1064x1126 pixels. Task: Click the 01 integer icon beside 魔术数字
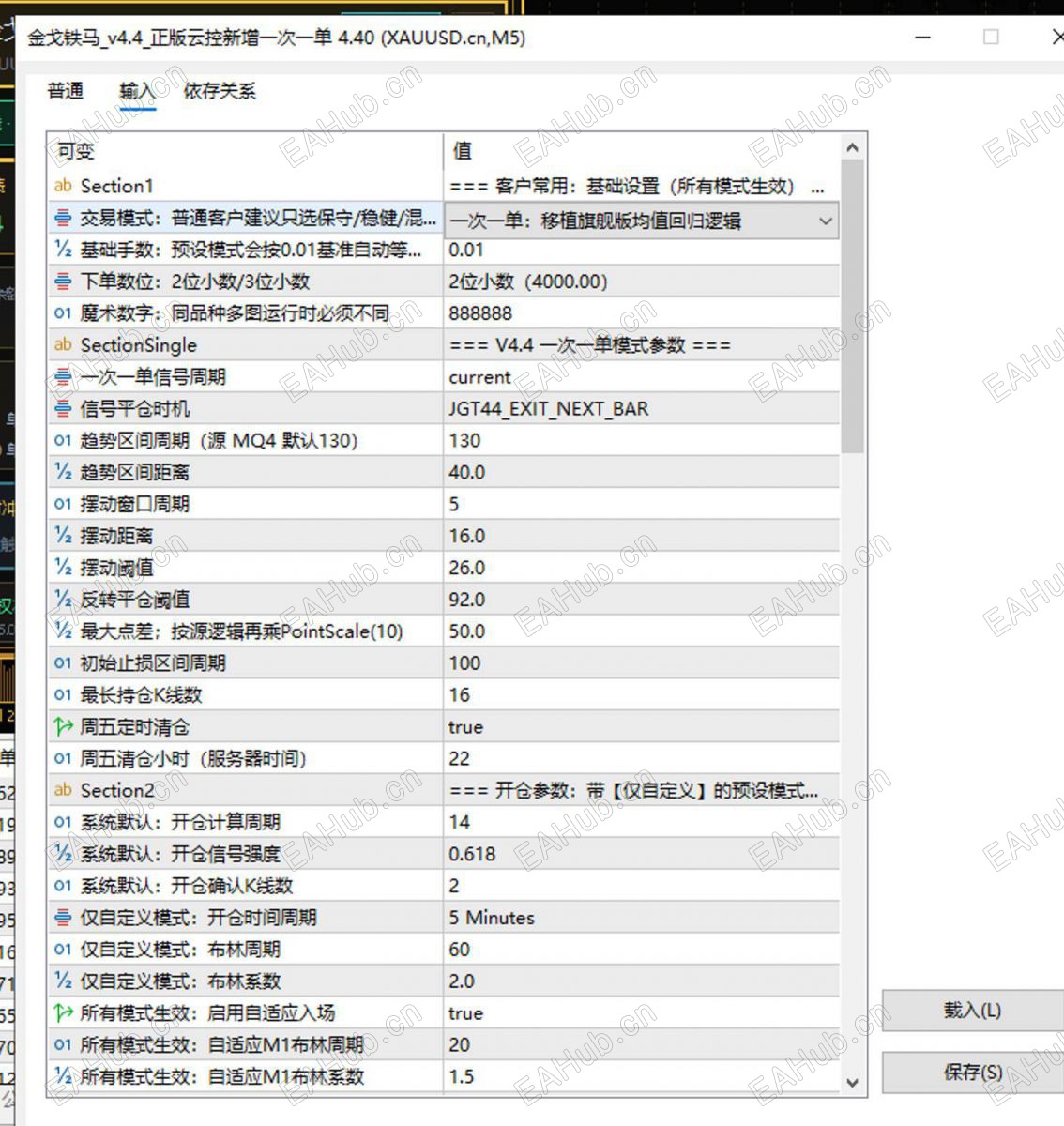[x=63, y=313]
